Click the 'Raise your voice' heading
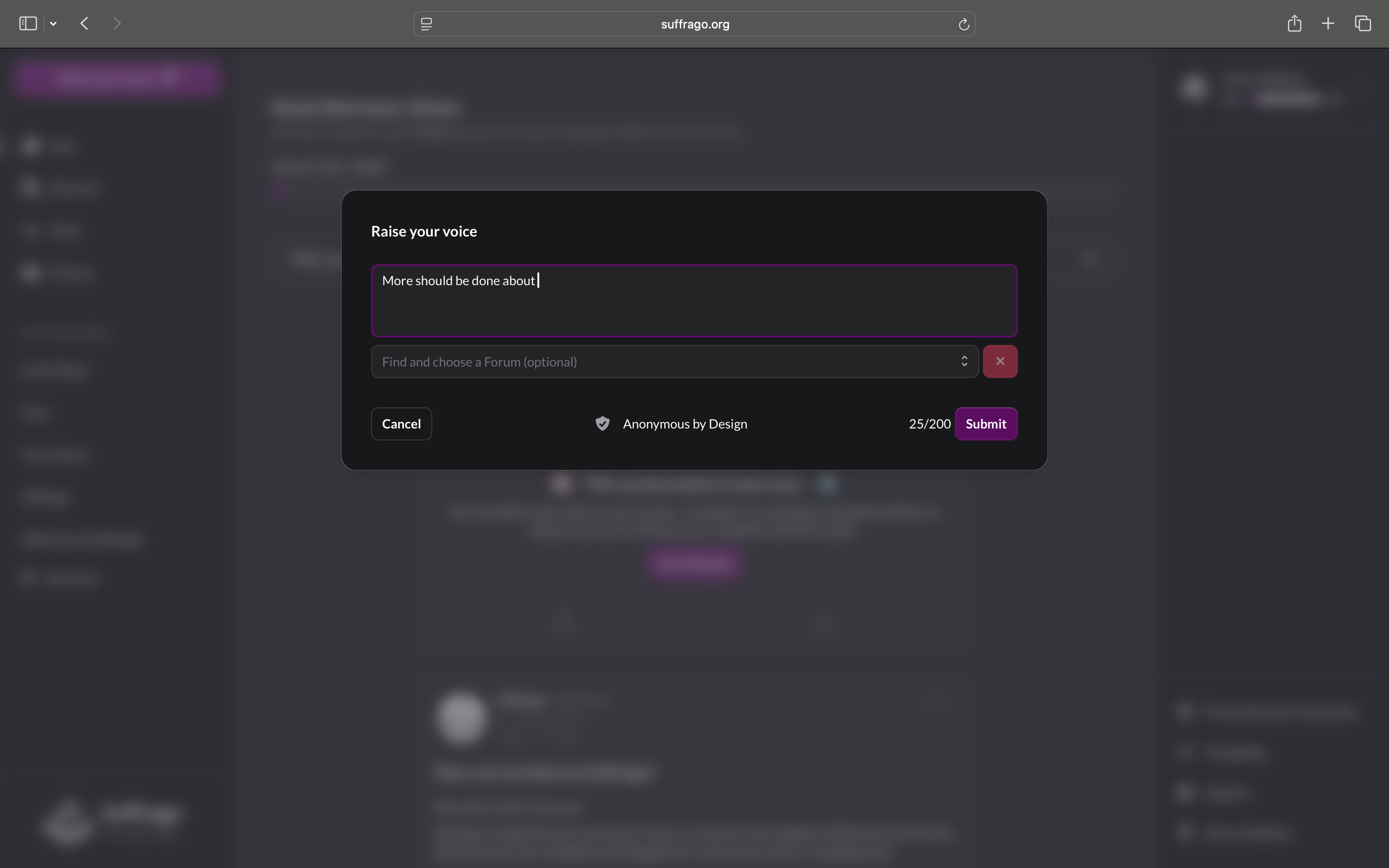 tap(423, 231)
